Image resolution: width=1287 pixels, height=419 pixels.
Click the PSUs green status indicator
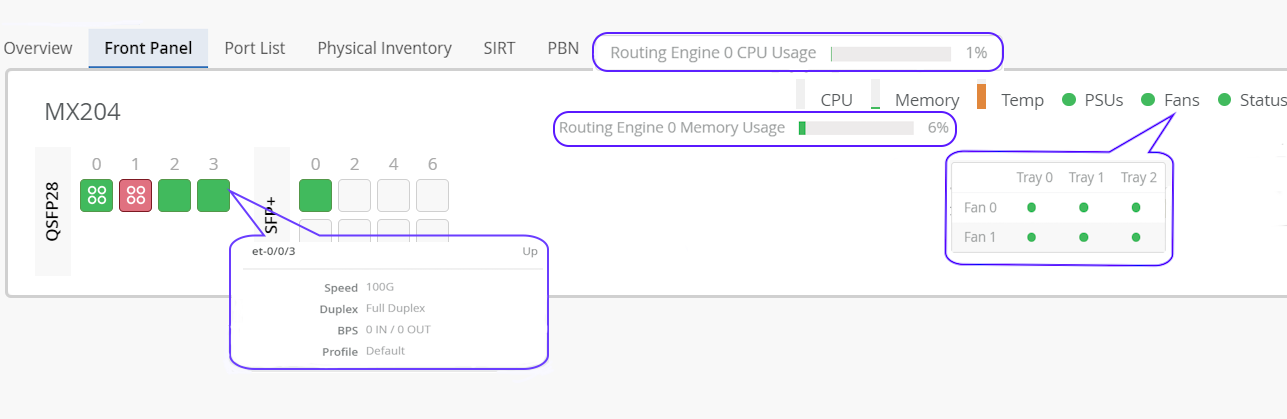pos(1068,100)
